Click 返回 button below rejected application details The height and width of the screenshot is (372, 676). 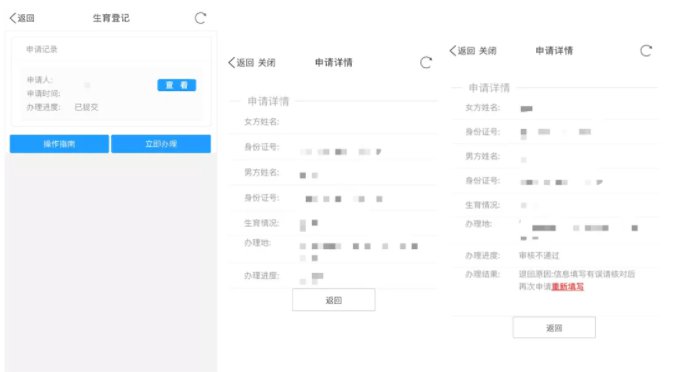click(x=554, y=328)
